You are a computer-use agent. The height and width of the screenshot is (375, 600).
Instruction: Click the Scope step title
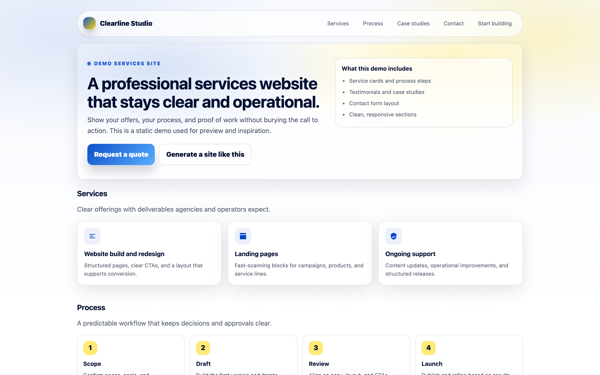pos(92,364)
